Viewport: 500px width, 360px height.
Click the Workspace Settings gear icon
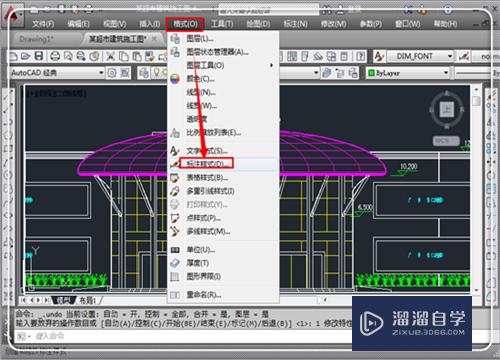pos(112,73)
